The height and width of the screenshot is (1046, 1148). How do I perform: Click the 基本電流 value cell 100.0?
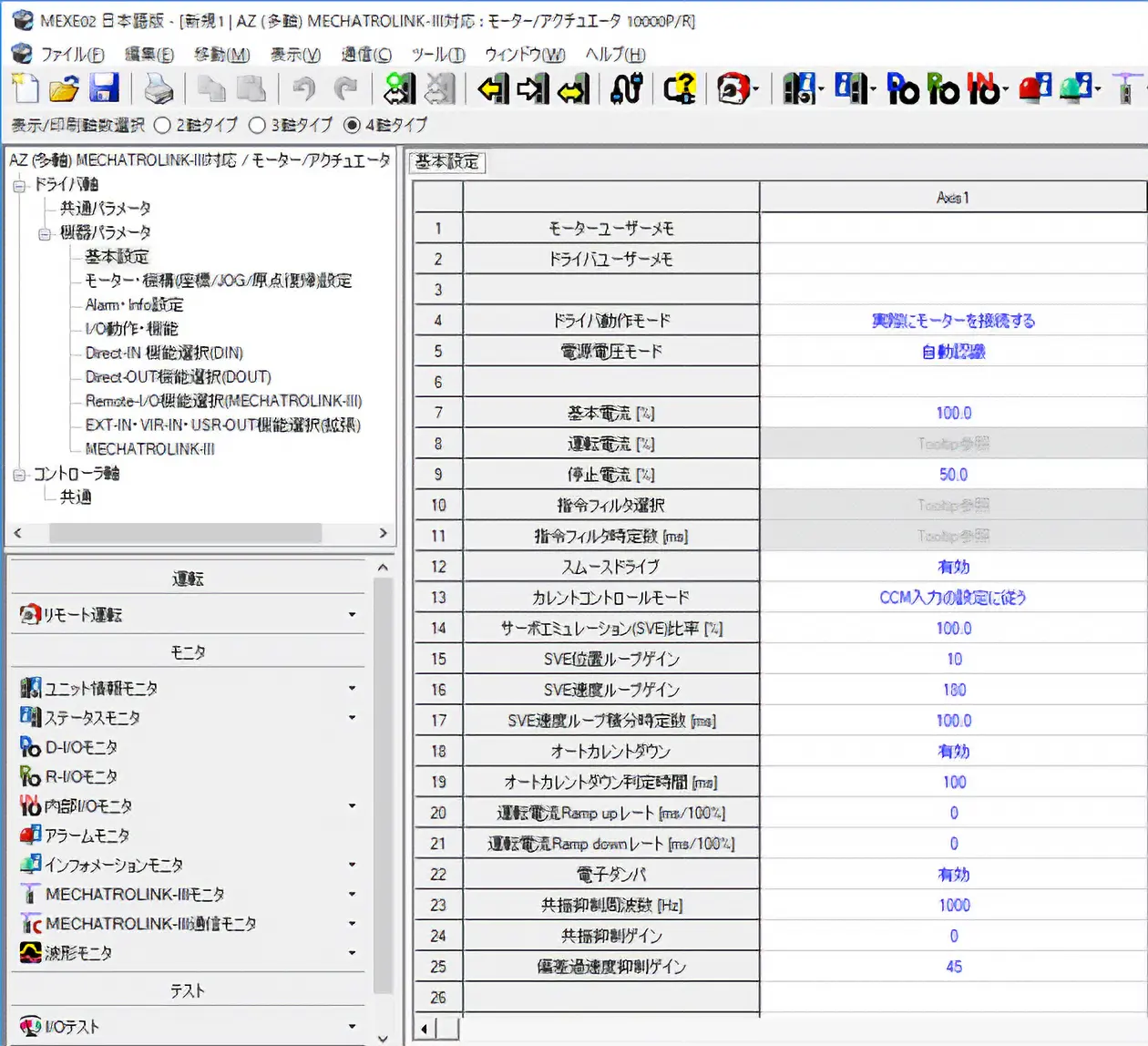pos(953,413)
